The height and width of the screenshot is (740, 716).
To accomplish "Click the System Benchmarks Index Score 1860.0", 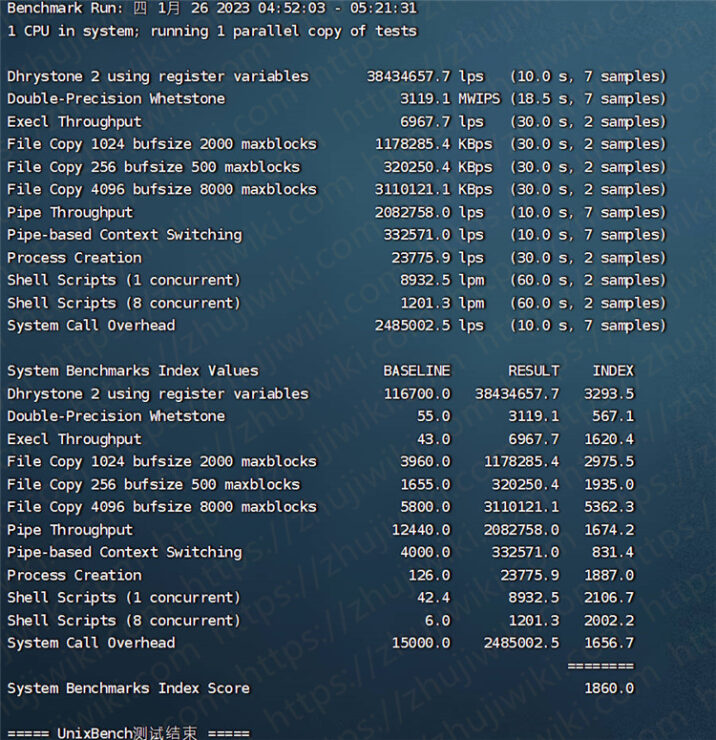I will [609, 688].
